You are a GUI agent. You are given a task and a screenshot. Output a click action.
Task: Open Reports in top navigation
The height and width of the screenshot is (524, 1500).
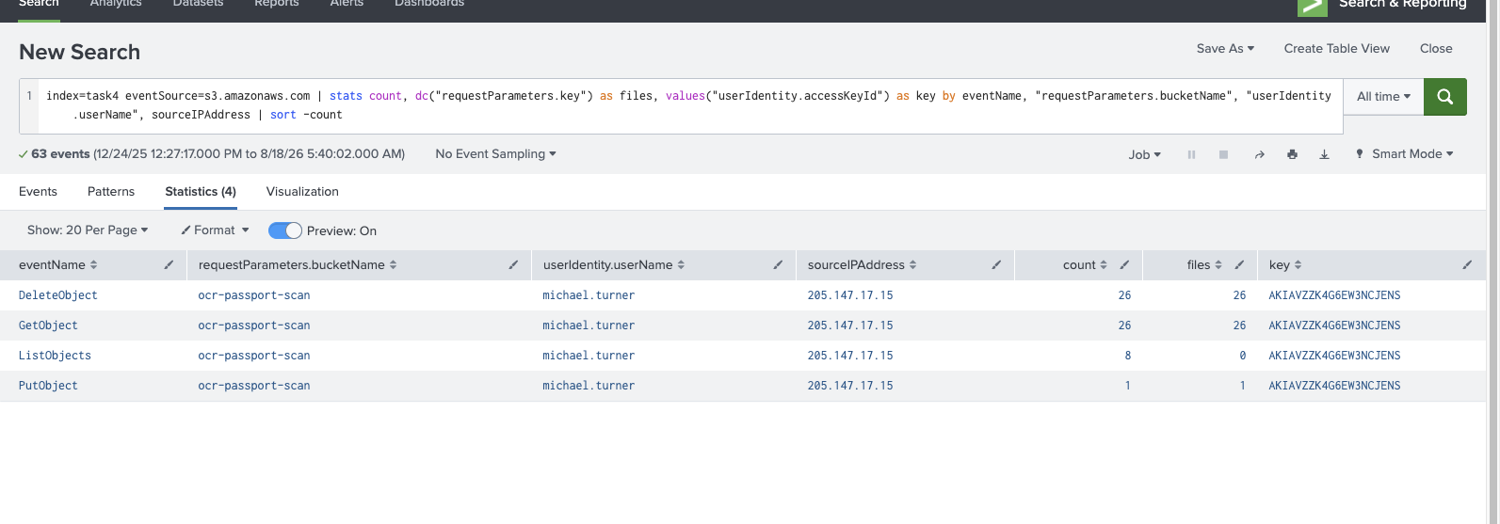(x=277, y=4)
